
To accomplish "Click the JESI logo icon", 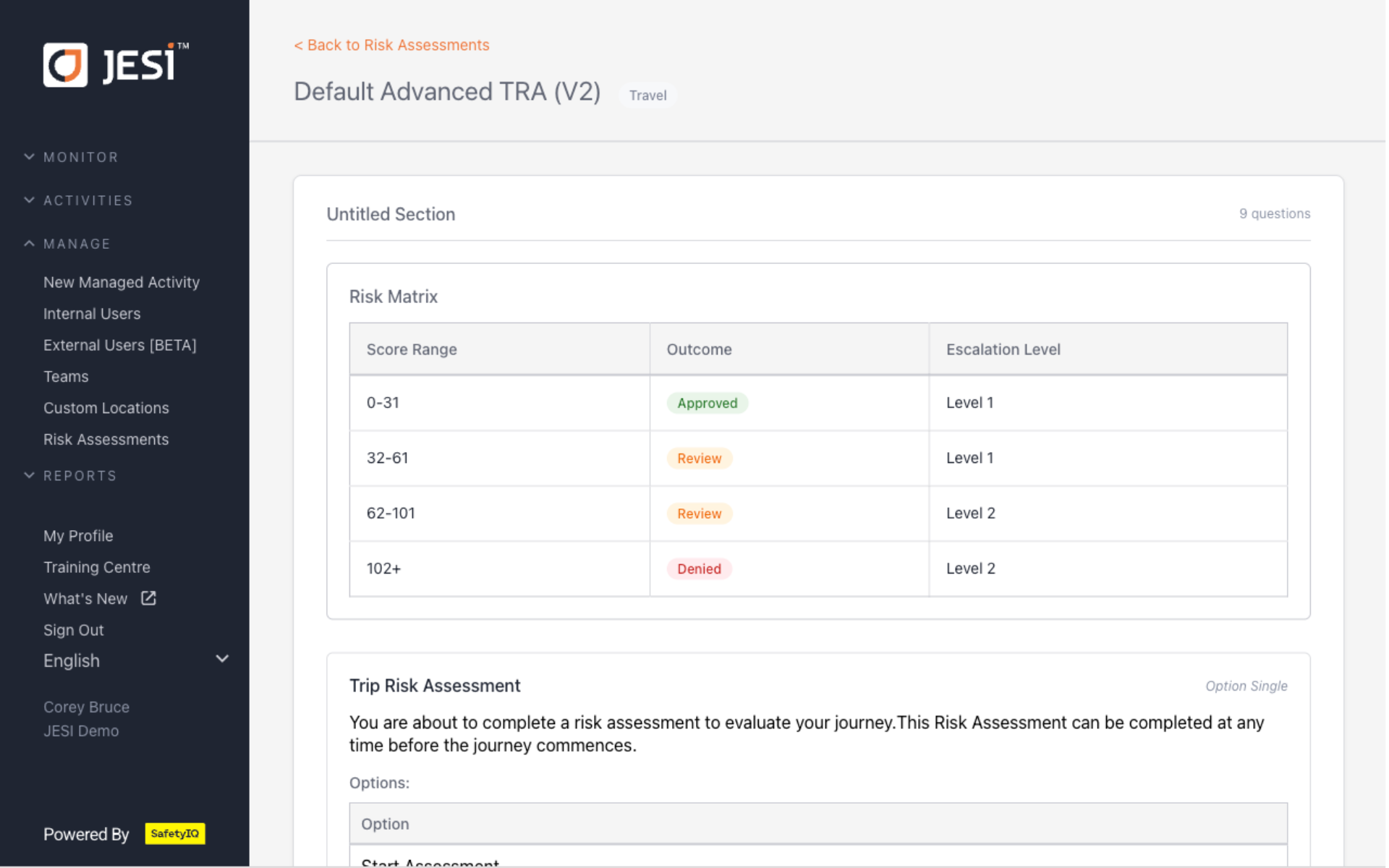I will (65, 65).
